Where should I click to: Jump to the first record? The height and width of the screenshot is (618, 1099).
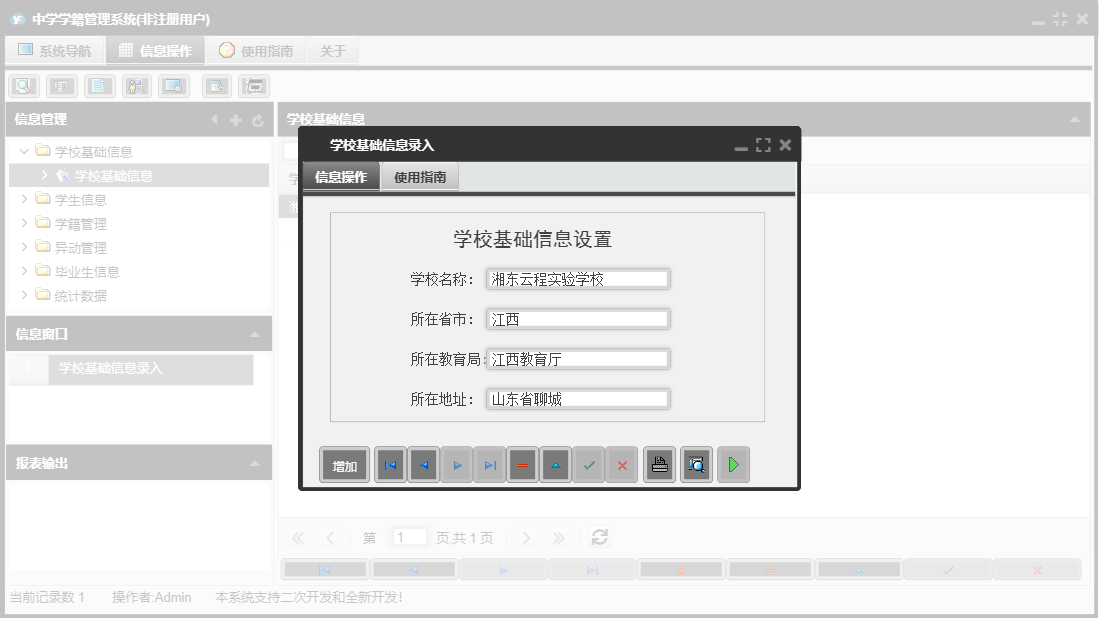click(390, 464)
